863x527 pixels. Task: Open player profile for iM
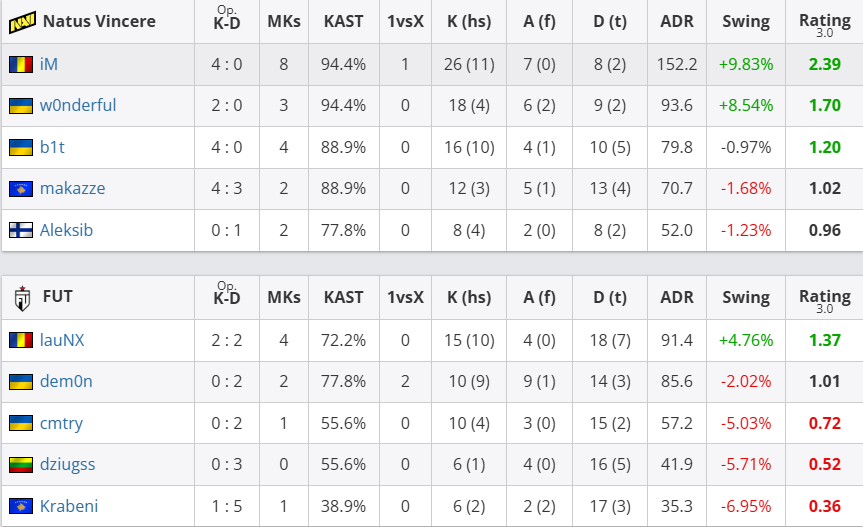[49, 64]
